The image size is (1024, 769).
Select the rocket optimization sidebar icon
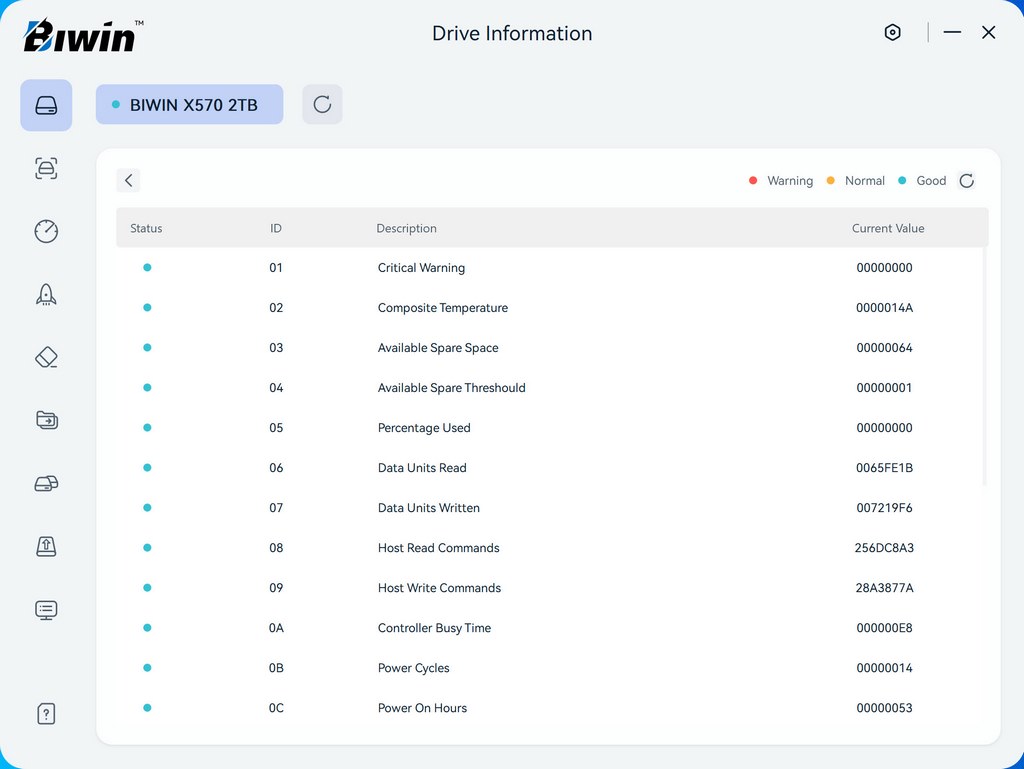[46, 294]
